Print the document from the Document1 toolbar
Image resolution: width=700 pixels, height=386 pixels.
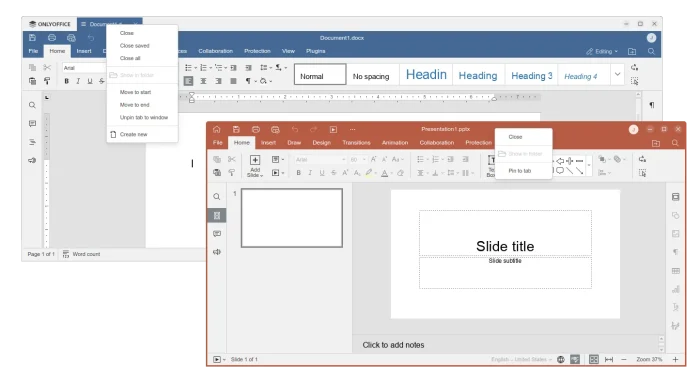tap(52, 38)
